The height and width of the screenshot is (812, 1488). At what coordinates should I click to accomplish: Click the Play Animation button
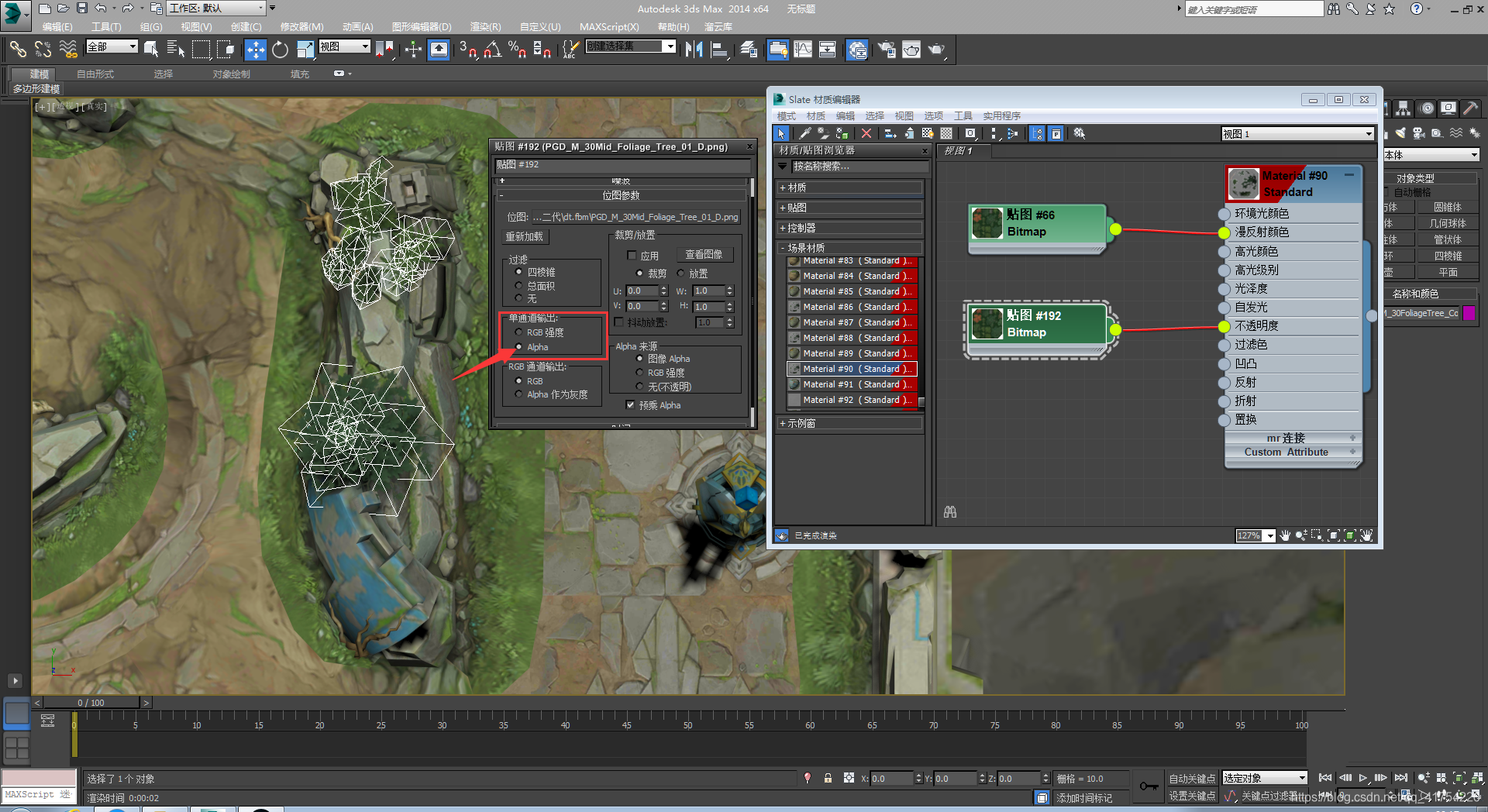[1363, 778]
